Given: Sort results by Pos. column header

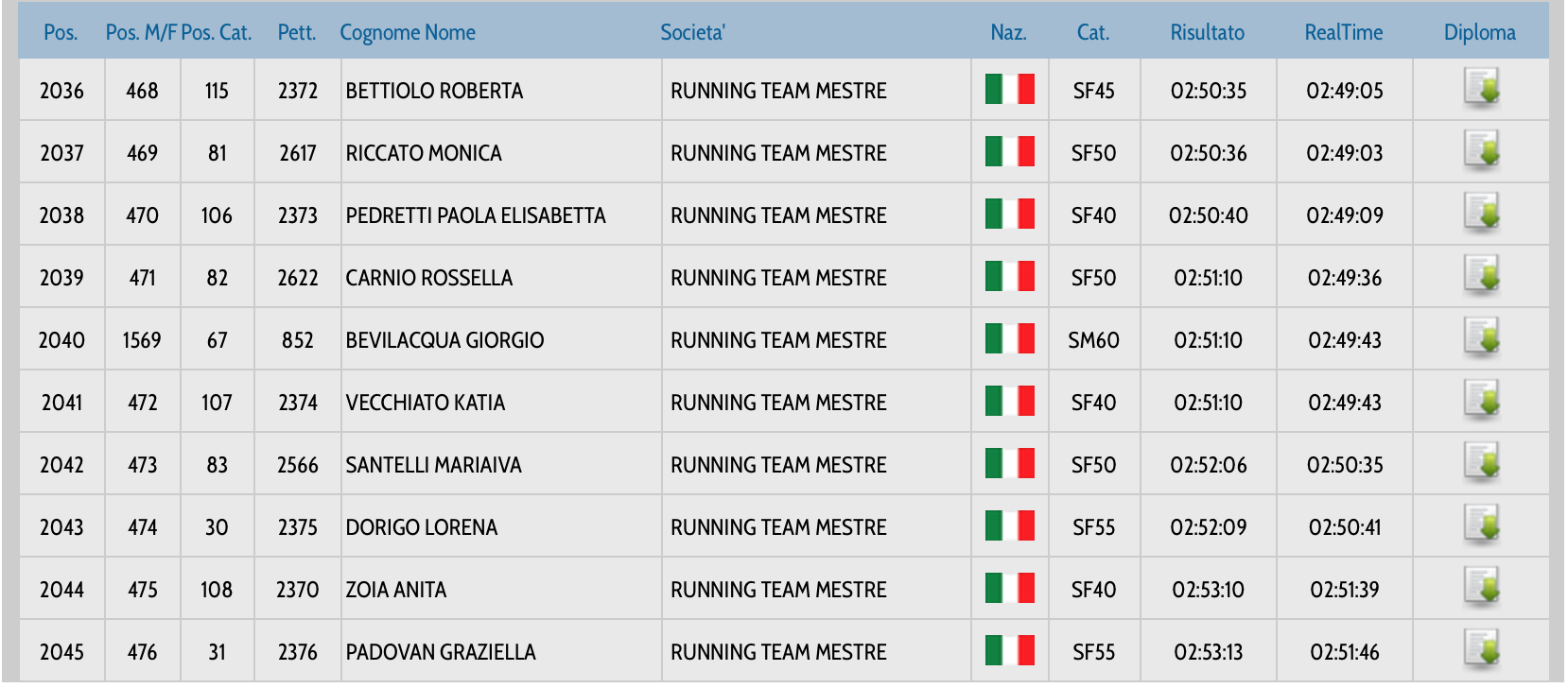Looking at the screenshot, I should click(x=61, y=32).
